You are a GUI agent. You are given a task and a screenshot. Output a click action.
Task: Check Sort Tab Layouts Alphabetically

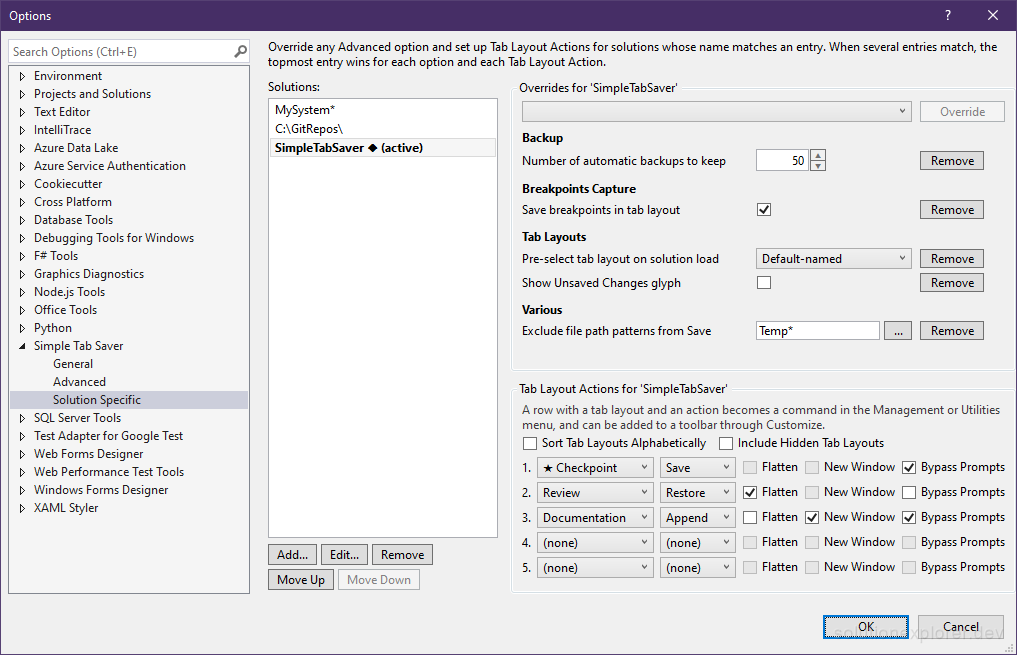point(530,443)
